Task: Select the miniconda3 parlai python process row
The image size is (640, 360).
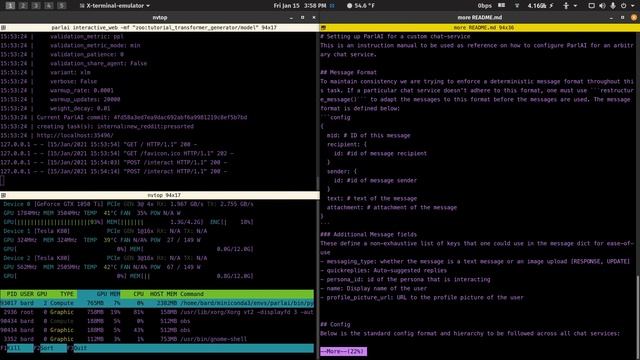Action: pos(157,303)
